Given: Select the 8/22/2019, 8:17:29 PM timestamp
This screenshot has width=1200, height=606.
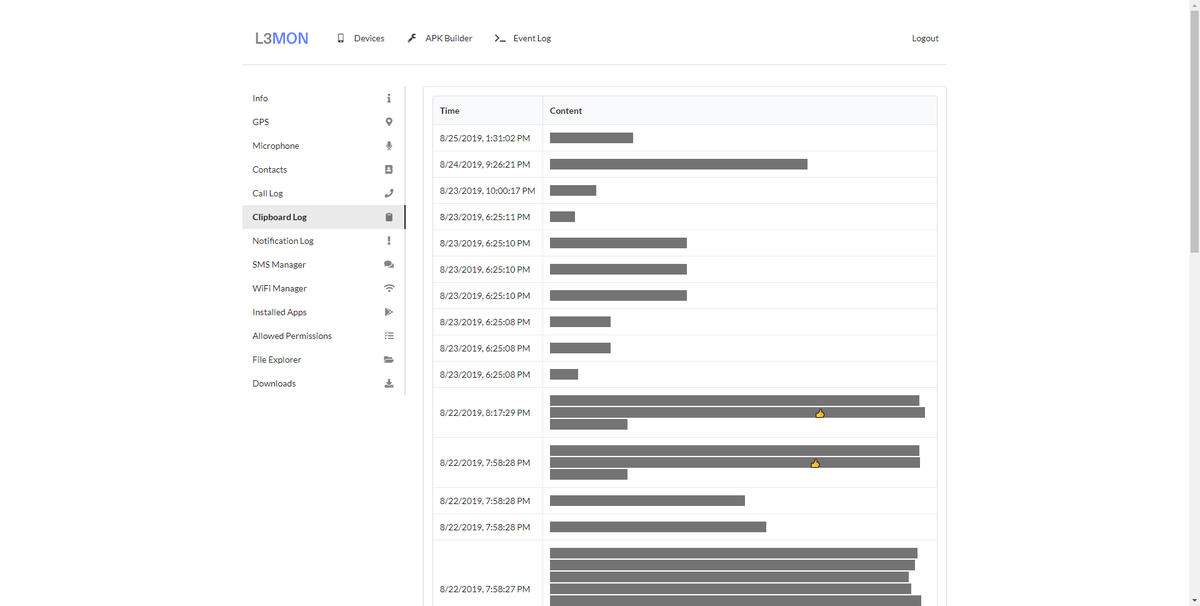Looking at the screenshot, I should (x=485, y=413).
